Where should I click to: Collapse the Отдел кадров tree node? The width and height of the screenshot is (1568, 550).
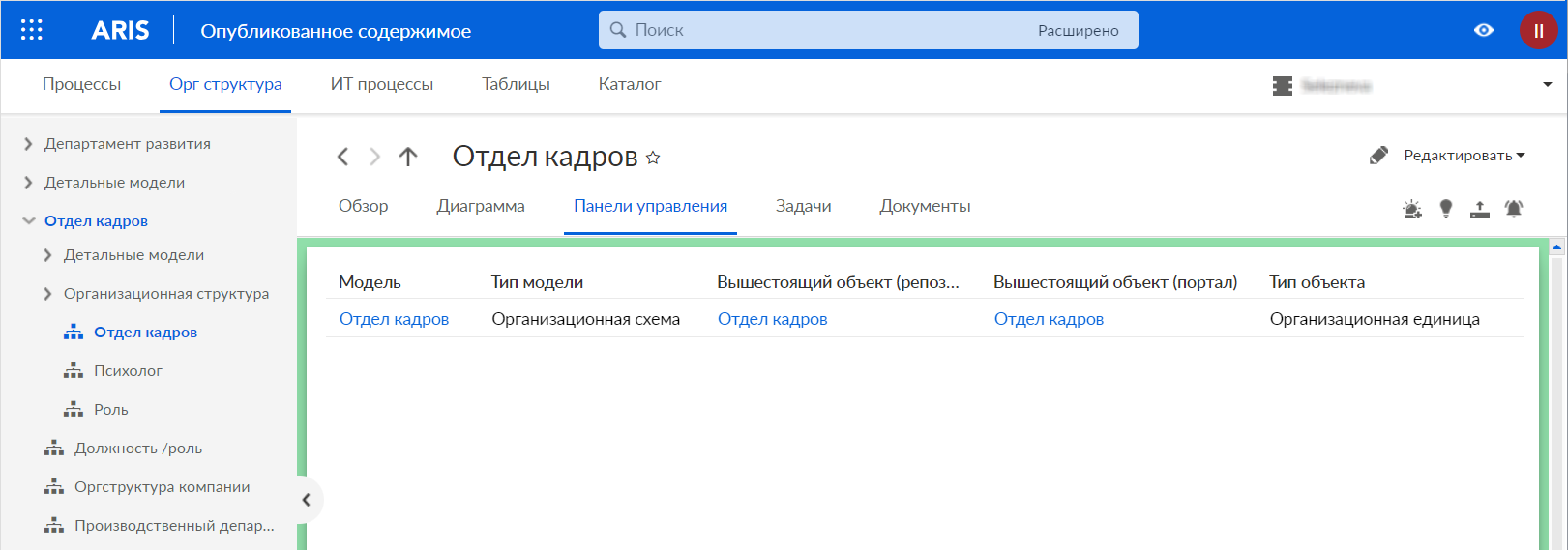28,221
